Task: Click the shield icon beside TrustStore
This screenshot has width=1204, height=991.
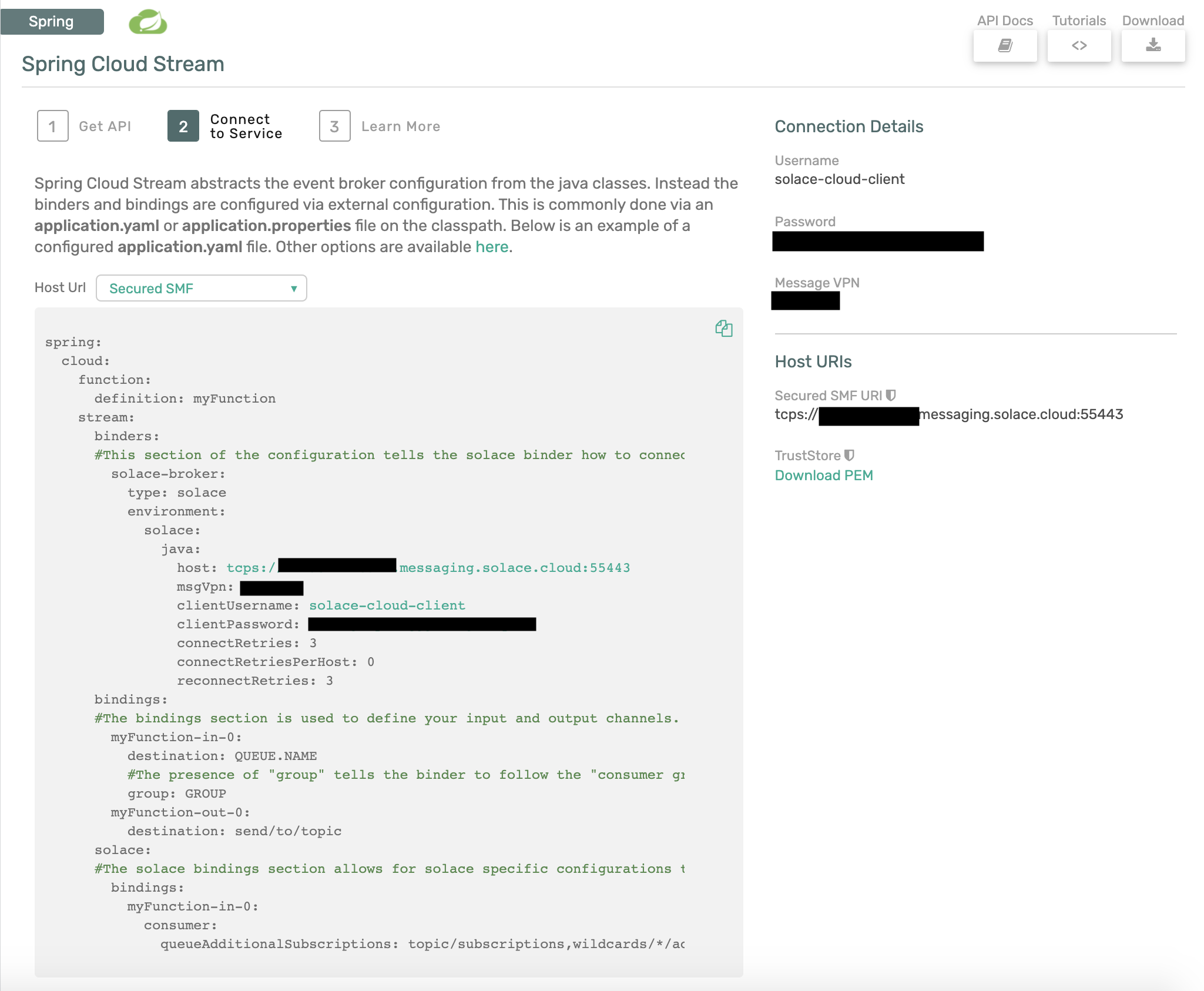Action: tap(849, 454)
